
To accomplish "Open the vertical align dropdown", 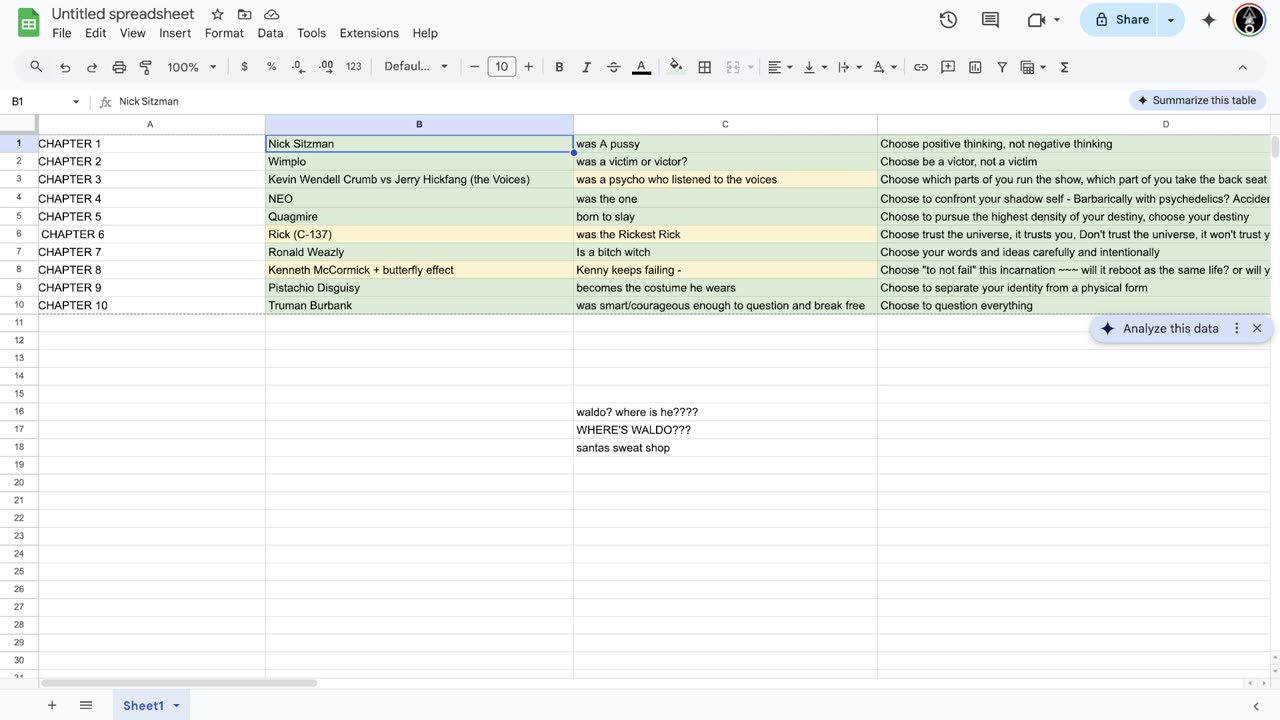I will [x=815, y=67].
